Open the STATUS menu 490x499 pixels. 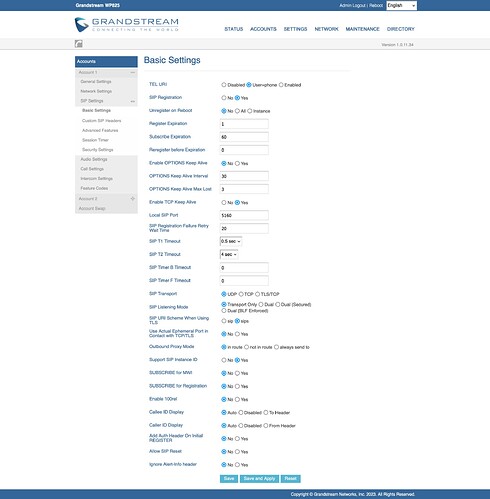point(234,29)
